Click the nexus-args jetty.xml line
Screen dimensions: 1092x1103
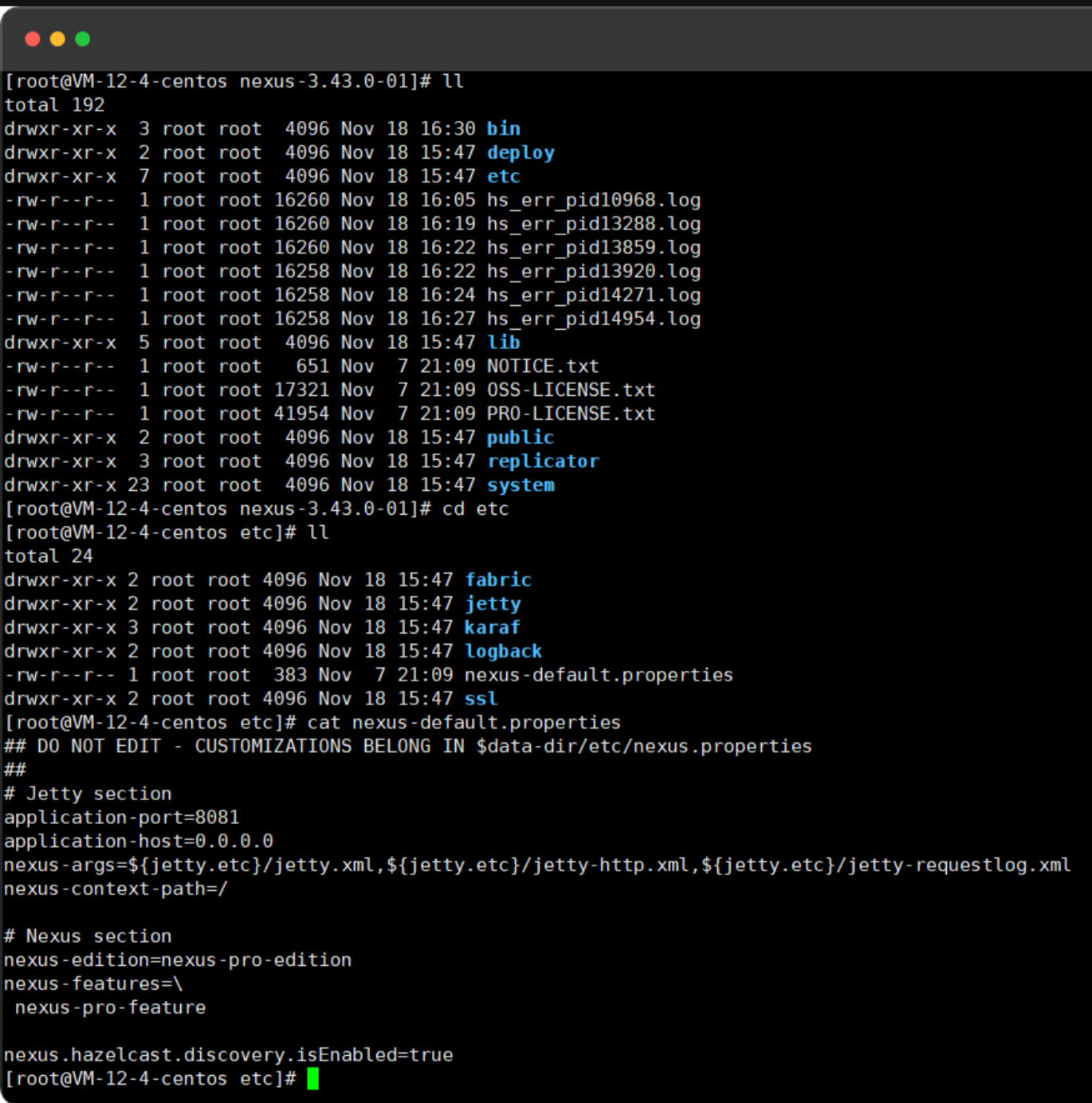pyautogui.click(x=537, y=866)
